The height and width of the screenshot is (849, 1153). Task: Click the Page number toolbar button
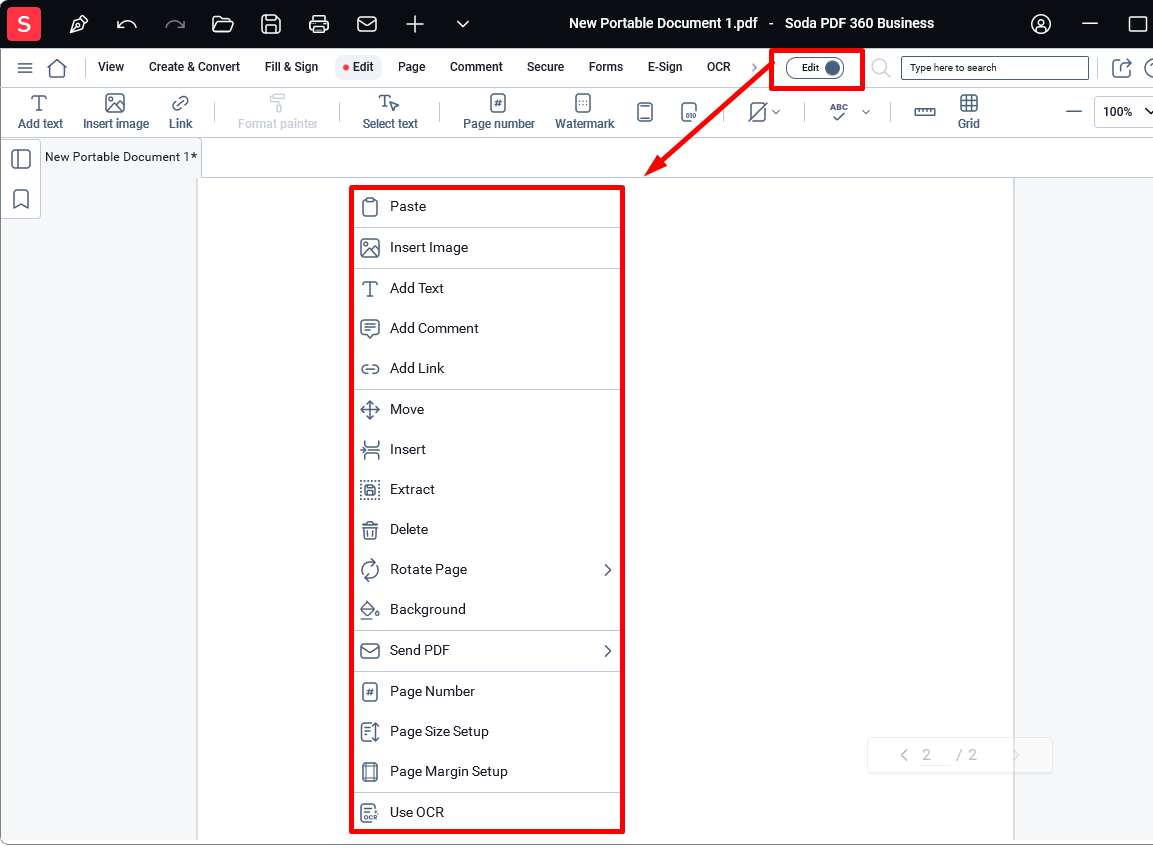point(499,112)
